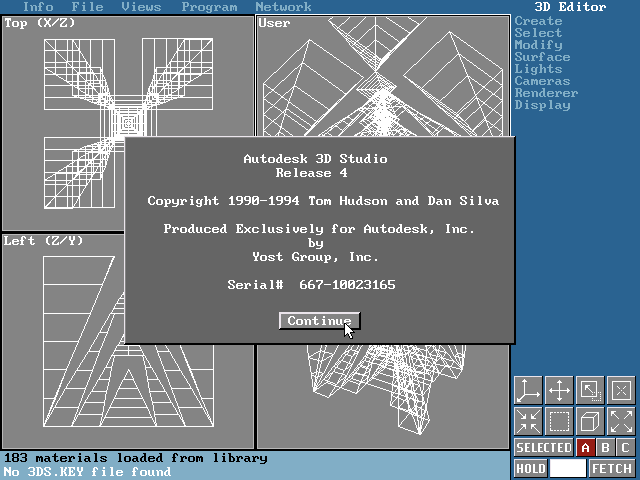Open the Renderer command

point(546,93)
